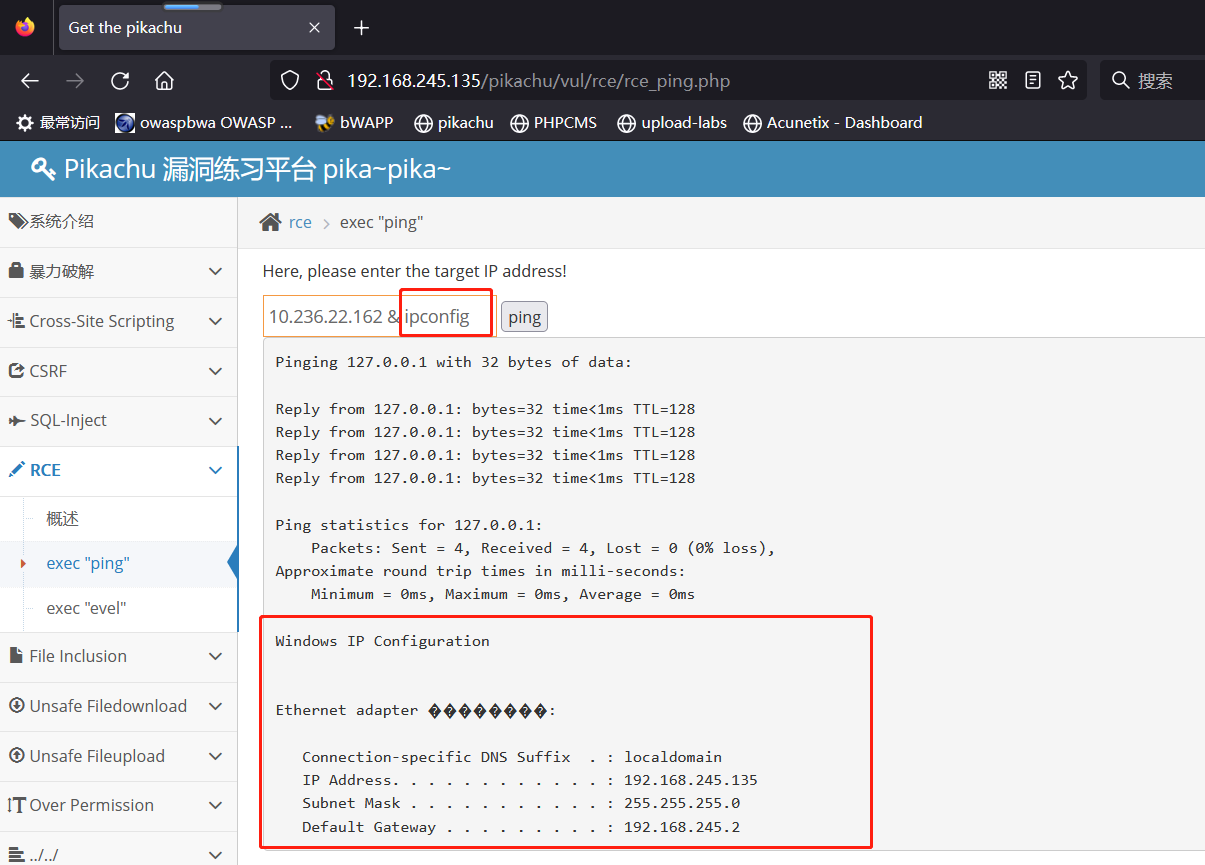1205x865 pixels.
Task: Open 概述 under RCE
Action: point(62,519)
